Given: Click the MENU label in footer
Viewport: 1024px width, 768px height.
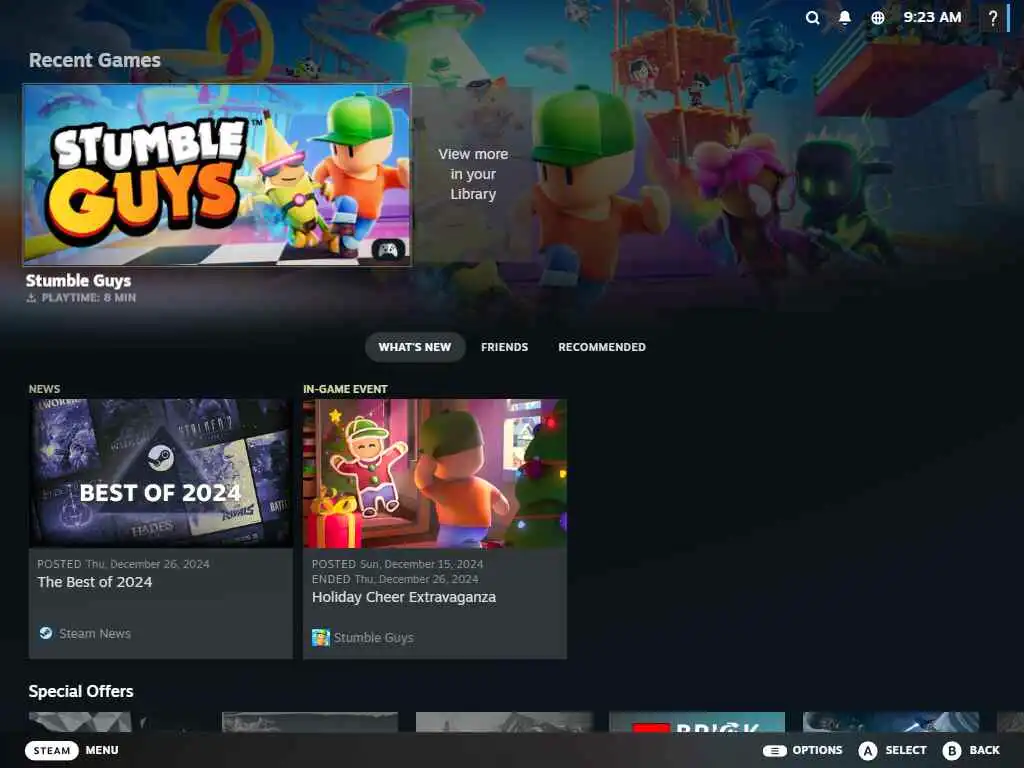Looking at the screenshot, I should pyautogui.click(x=102, y=750).
